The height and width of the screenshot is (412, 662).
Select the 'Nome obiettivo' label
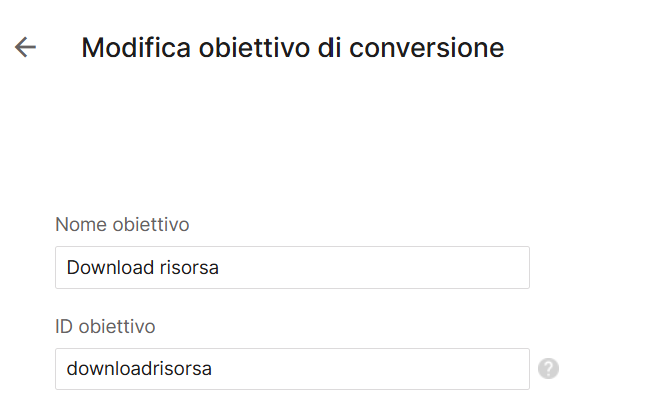[122, 224]
